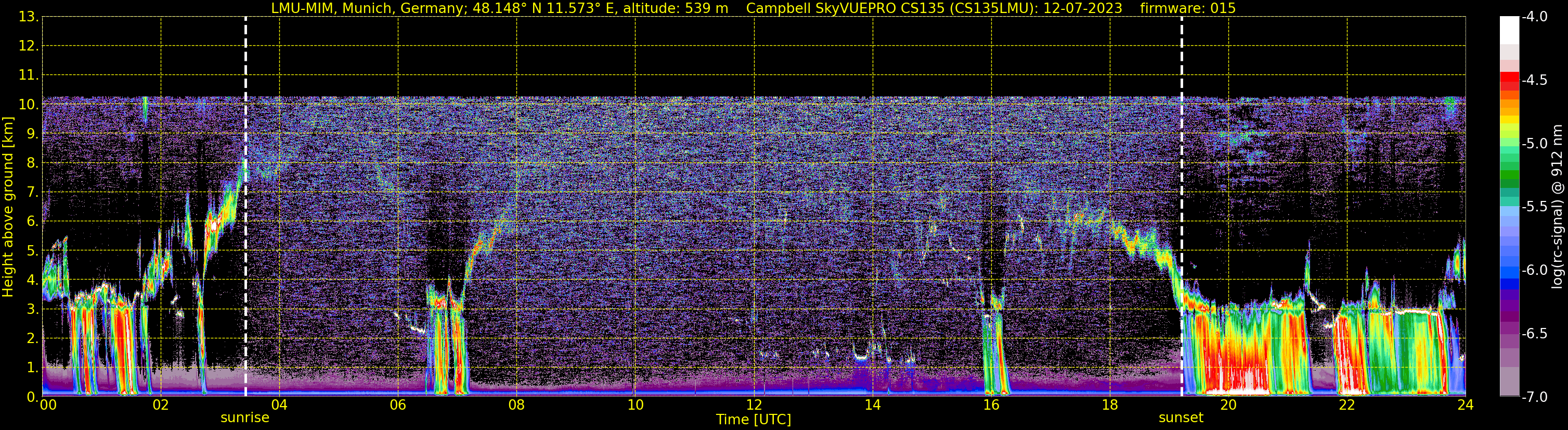Click the '-4.5' colorbar tick label
The width and height of the screenshot is (1568, 430).
coord(1534,80)
